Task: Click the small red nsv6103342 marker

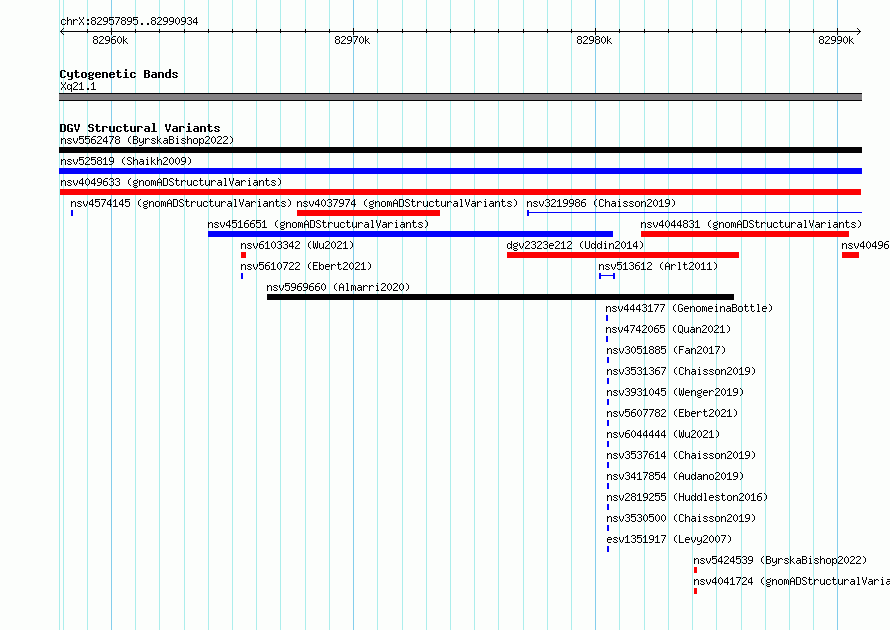Action: (243, 255)
